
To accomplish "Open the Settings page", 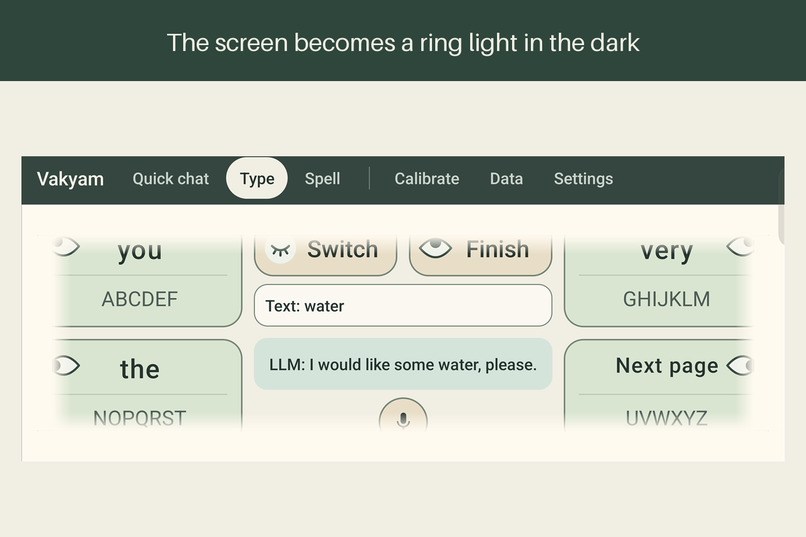I will tap(583, 179).
